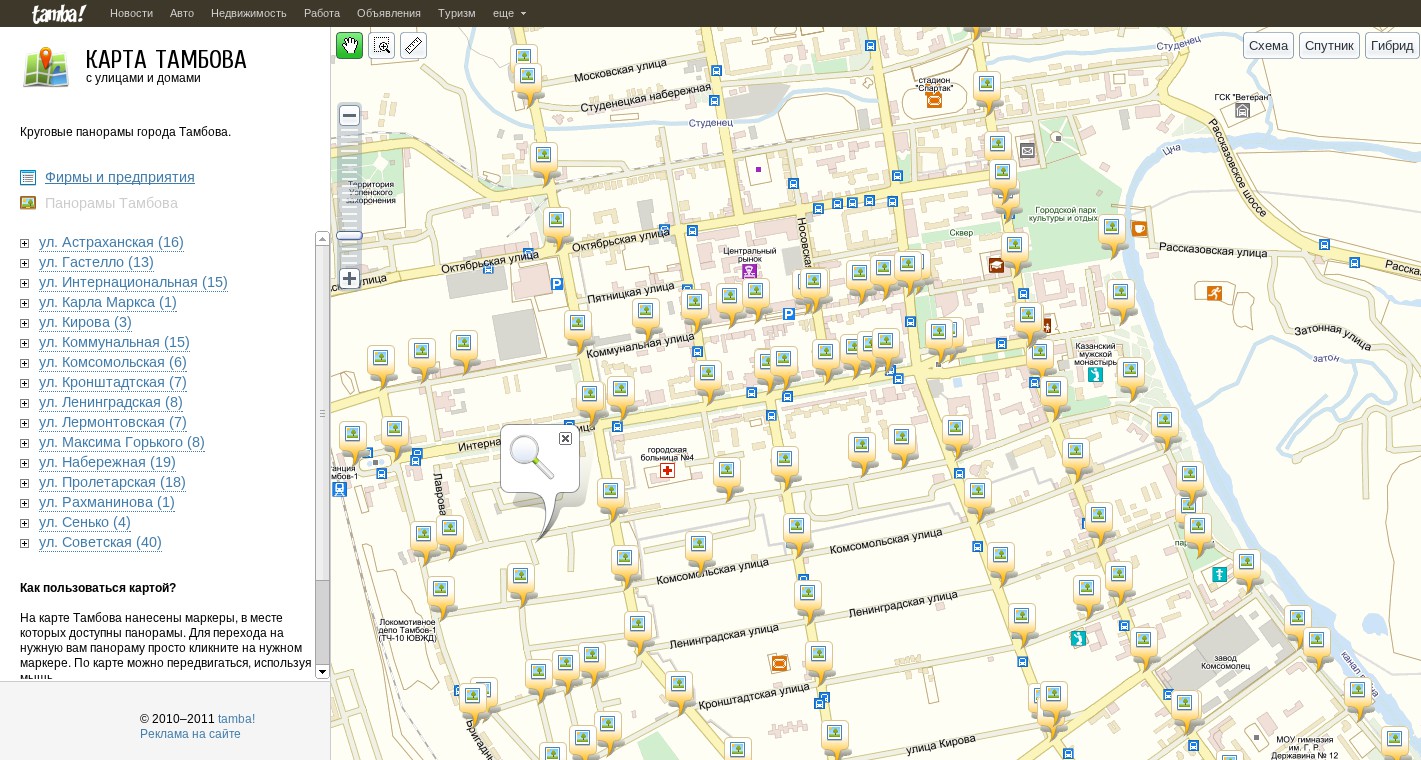
Task: Open the еще dropdown menu
Action: [509, 13]
